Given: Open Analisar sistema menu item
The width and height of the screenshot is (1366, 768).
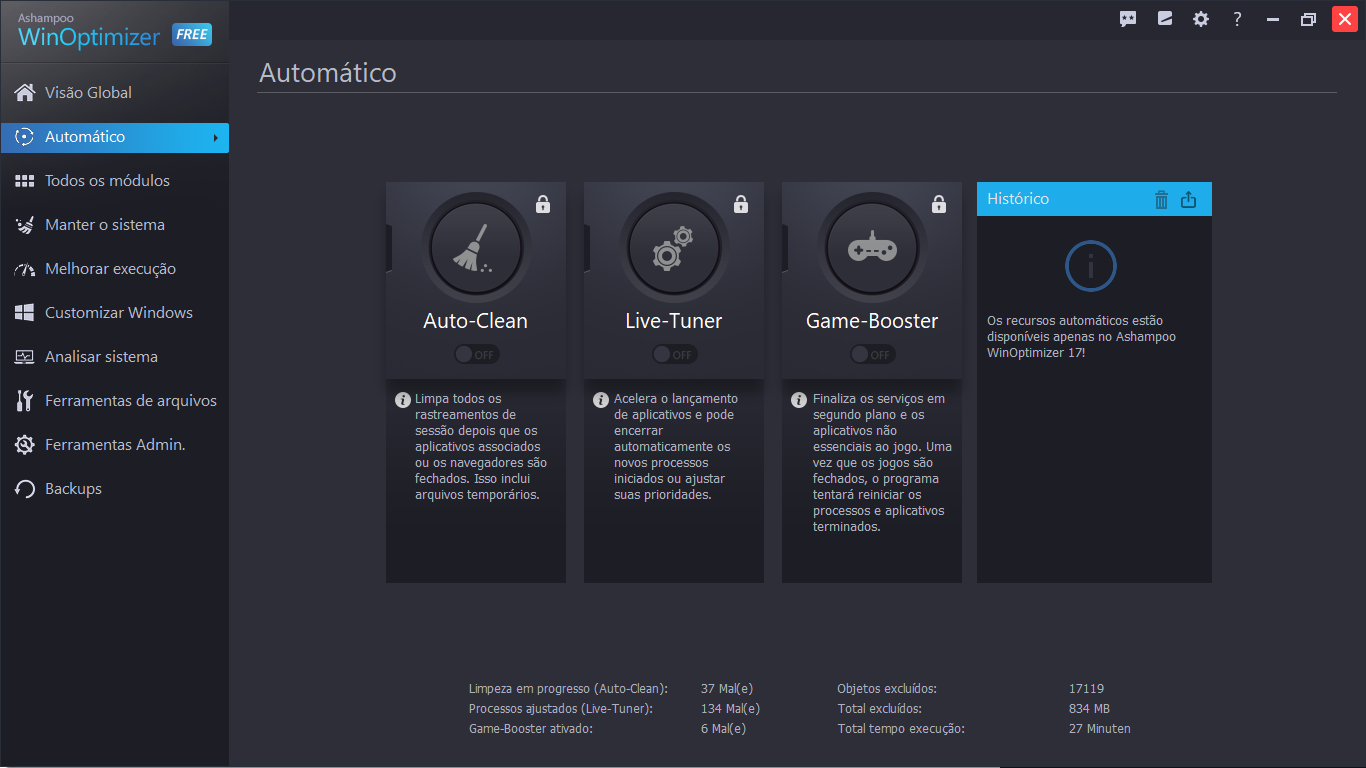Looking at the screenshot, I should coord(114,357).
